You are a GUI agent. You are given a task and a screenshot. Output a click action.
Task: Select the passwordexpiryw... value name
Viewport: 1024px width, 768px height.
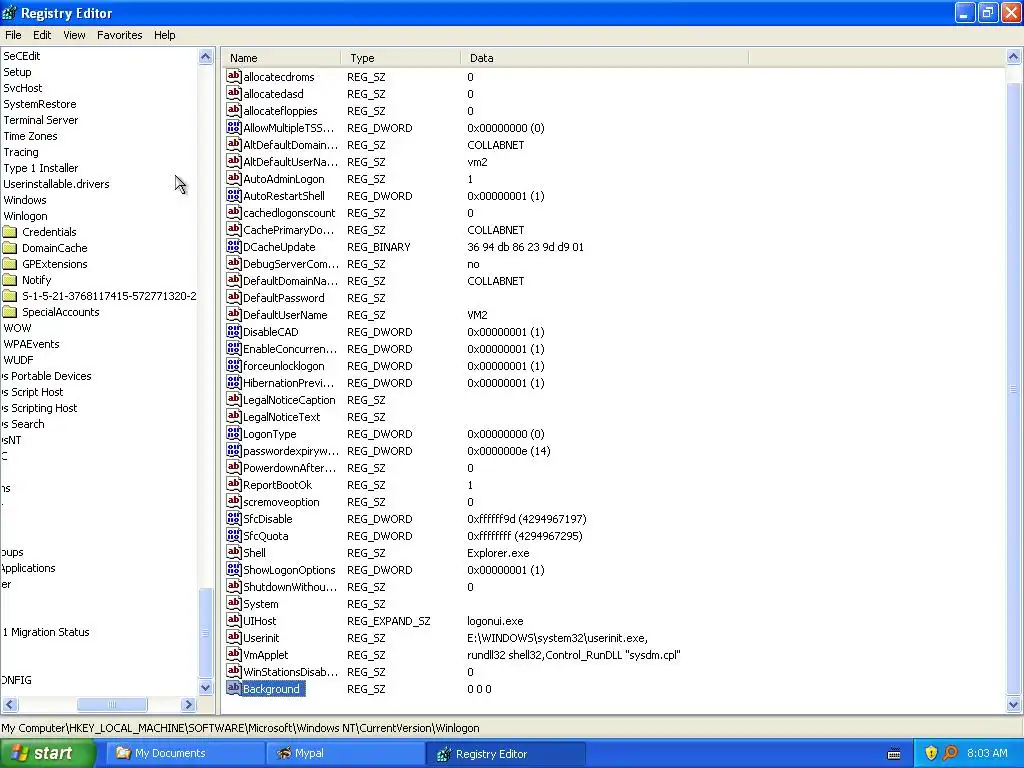(291, 450)
